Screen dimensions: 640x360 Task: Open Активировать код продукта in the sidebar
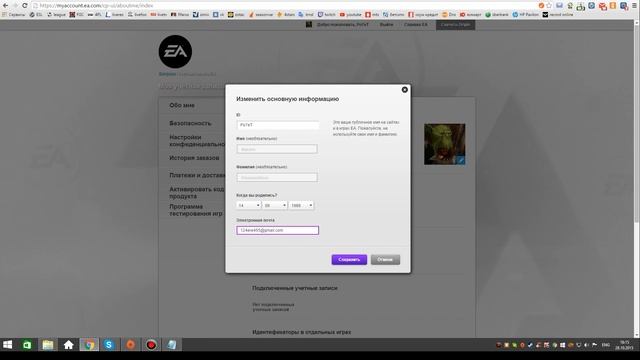197,193
